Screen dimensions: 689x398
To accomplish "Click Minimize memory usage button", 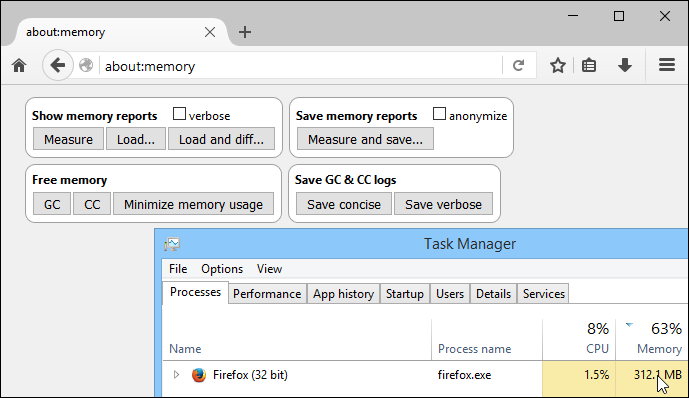I will (x=193, y=204).
